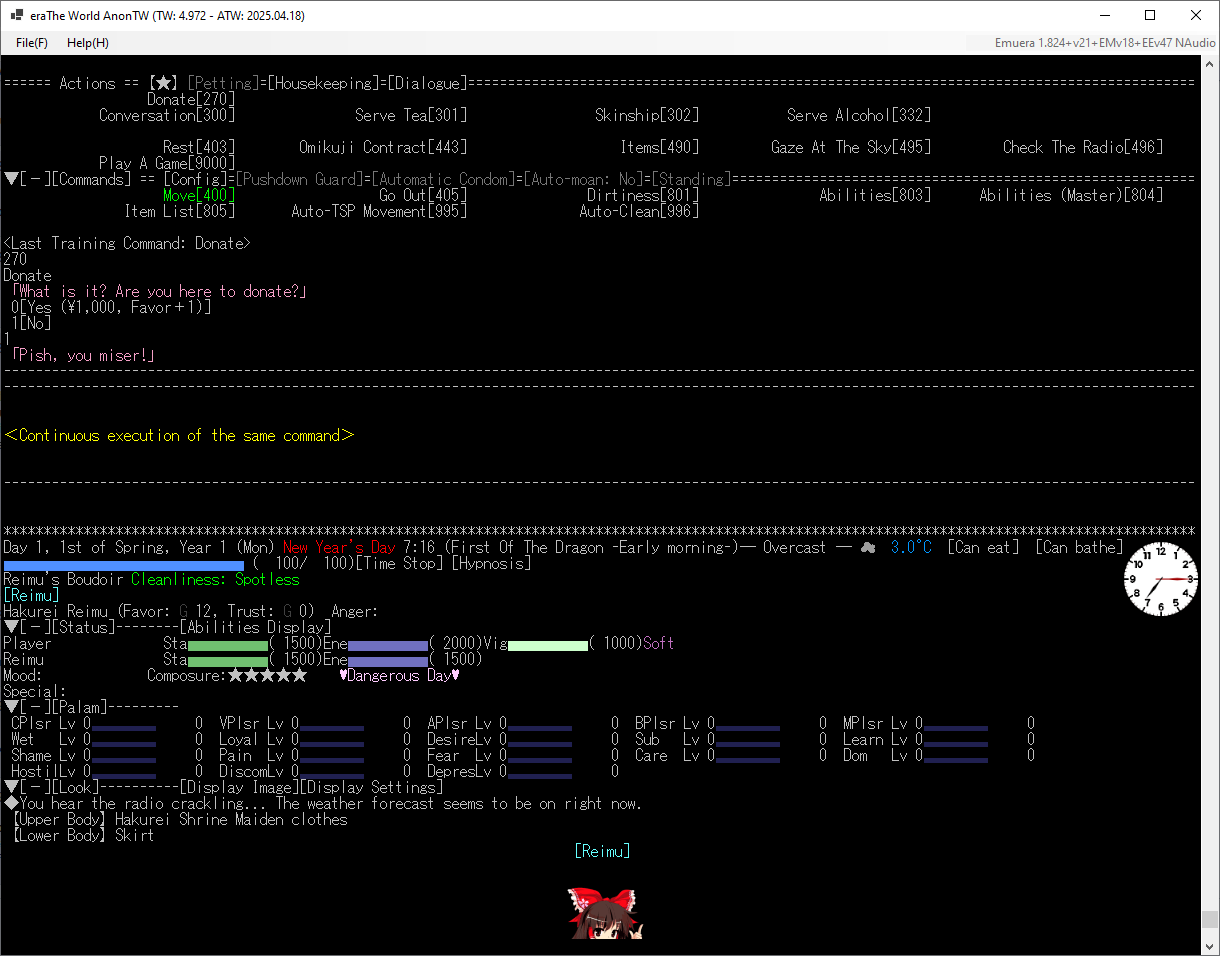Open the File menu

coord(32,43)
